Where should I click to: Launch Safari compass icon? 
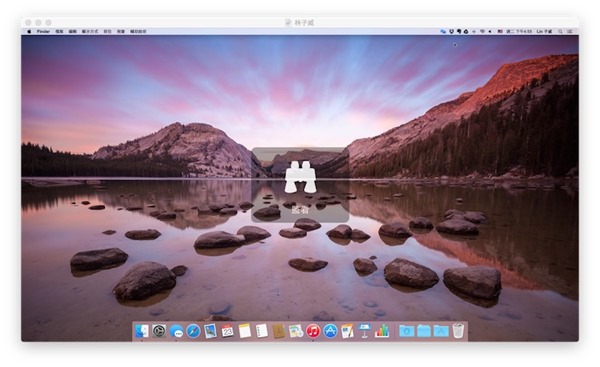point(193,331)
